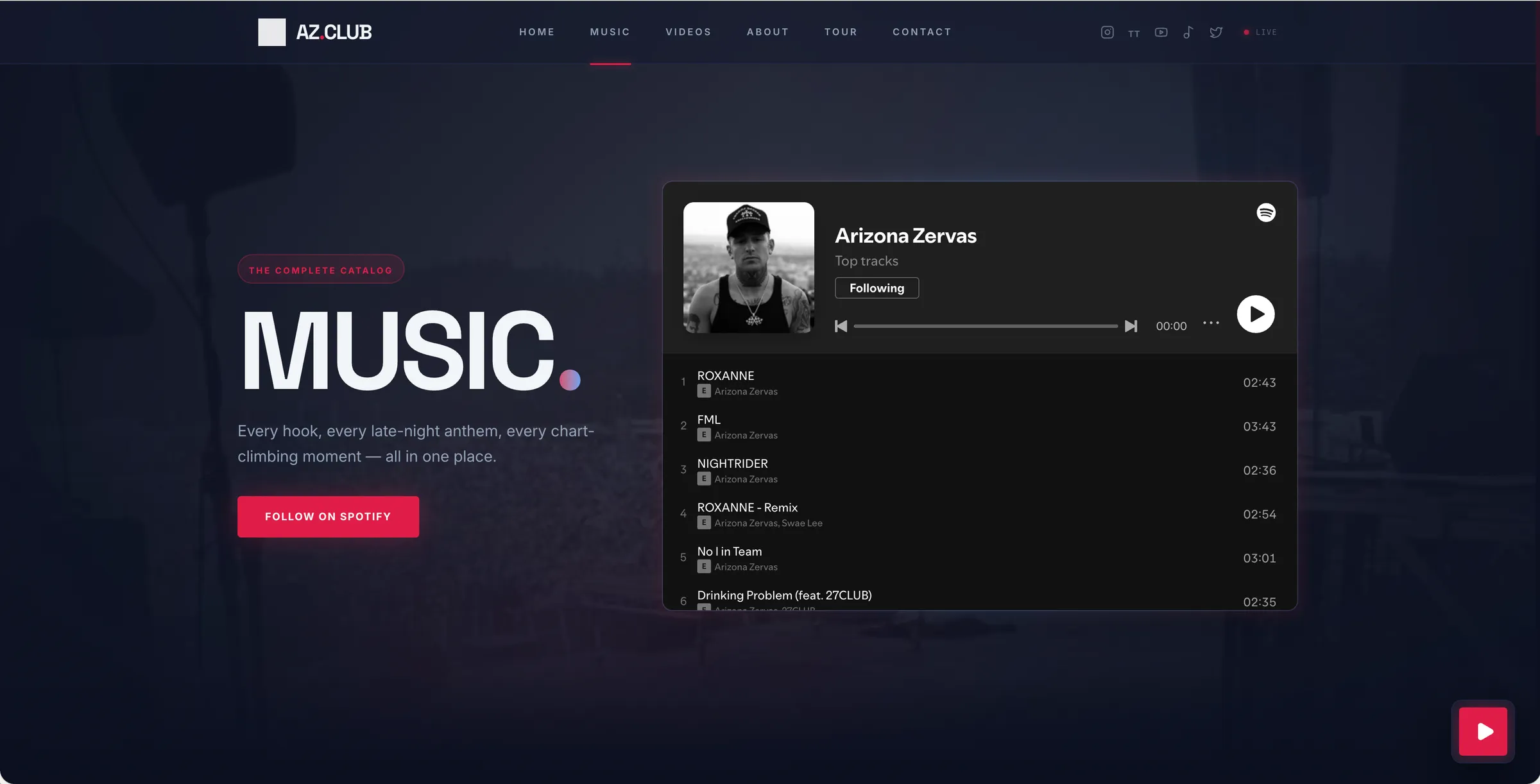Click the 03:43 duration of FML
Image resolution: width=1540 pixels, height=784 pixels.
(1260, 427)
